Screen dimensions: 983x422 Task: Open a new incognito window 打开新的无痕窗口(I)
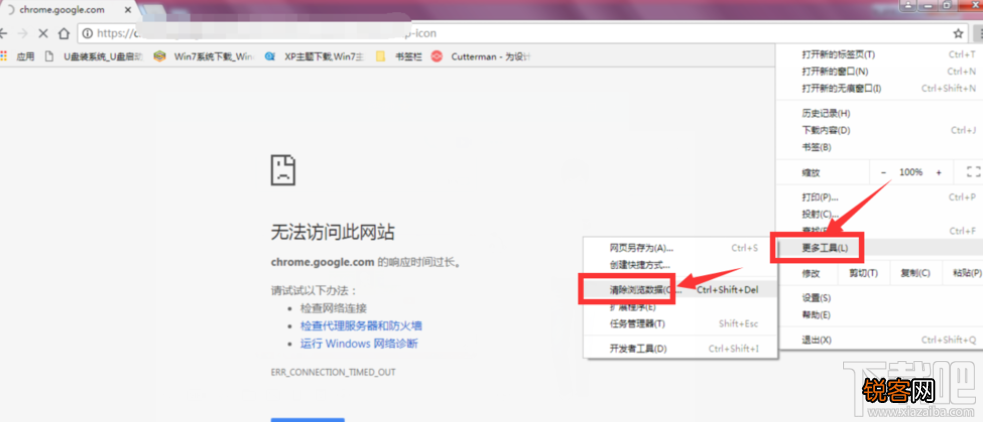pyautogui.click(x=878, y=88)
